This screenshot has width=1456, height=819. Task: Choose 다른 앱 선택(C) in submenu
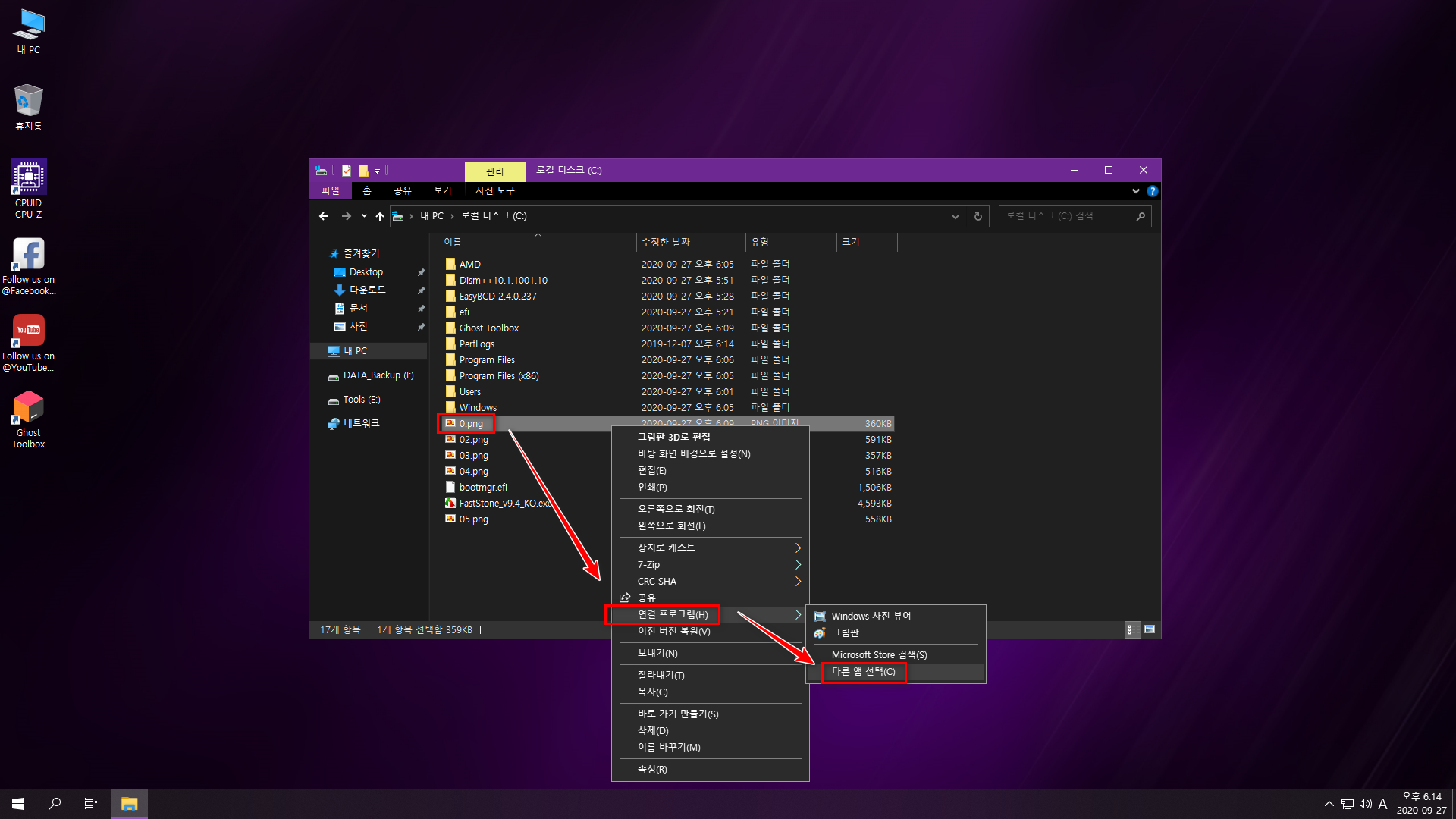tap(863, 672)
